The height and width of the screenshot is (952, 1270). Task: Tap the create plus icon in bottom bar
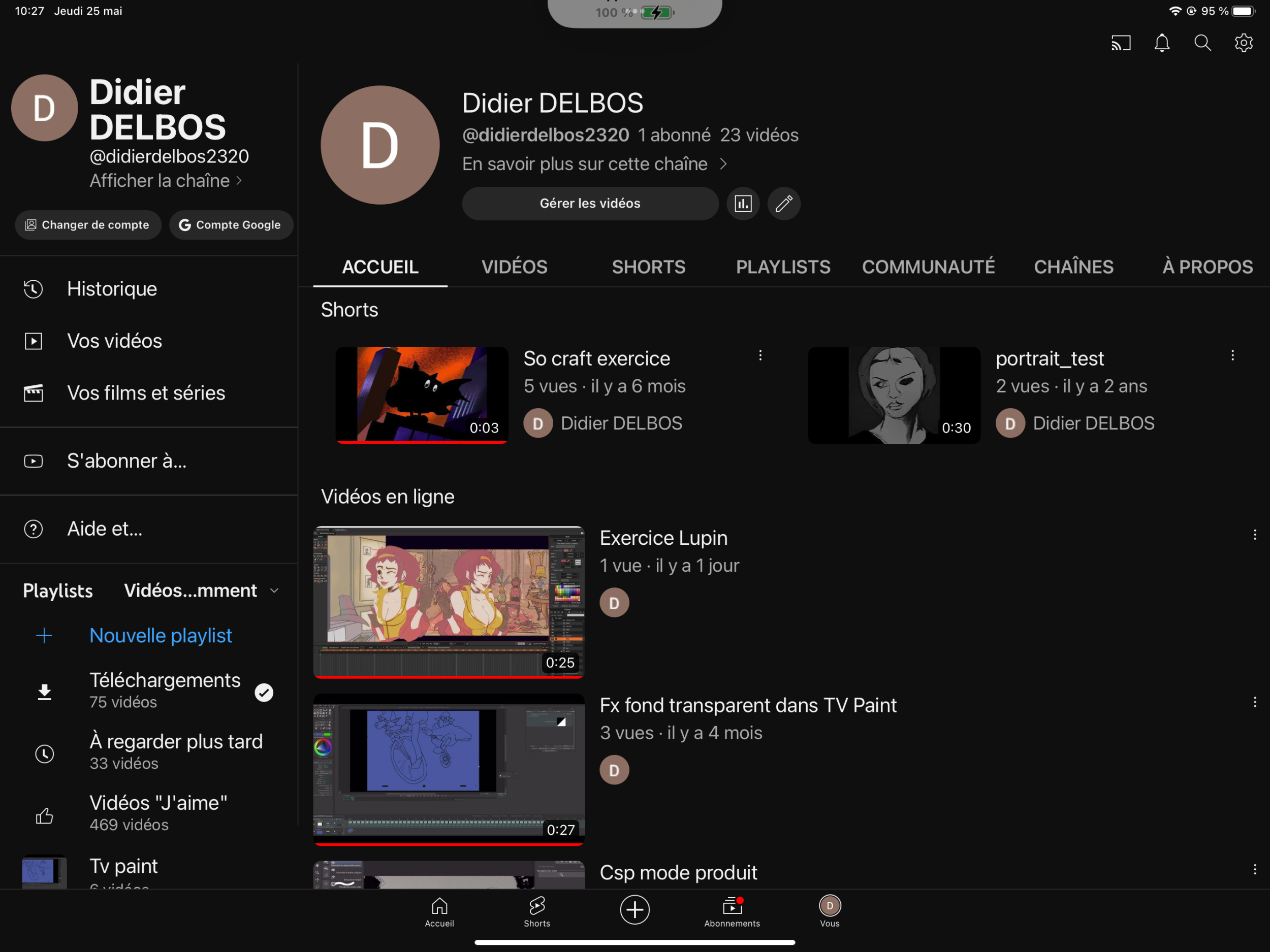(x=634, y=909)
